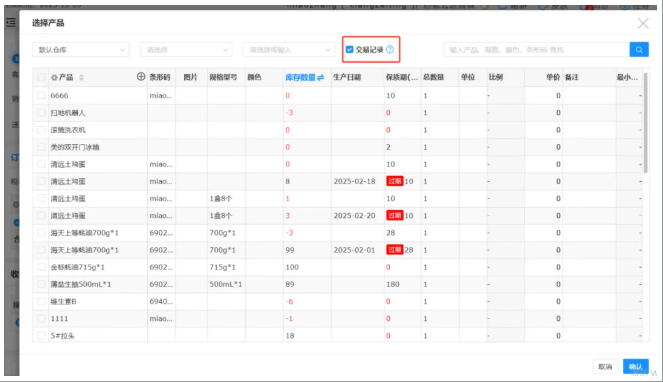Click the 条形码 column header
663x382 pixels.
(160, 77)
